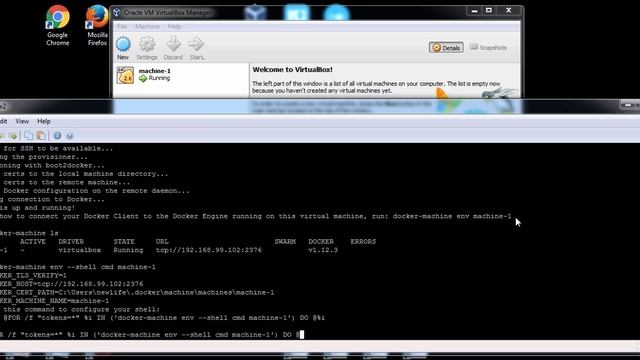Click VirtualBox title bar app icon
This screenshot has height=360, width=640.
[x=117, y=13]
